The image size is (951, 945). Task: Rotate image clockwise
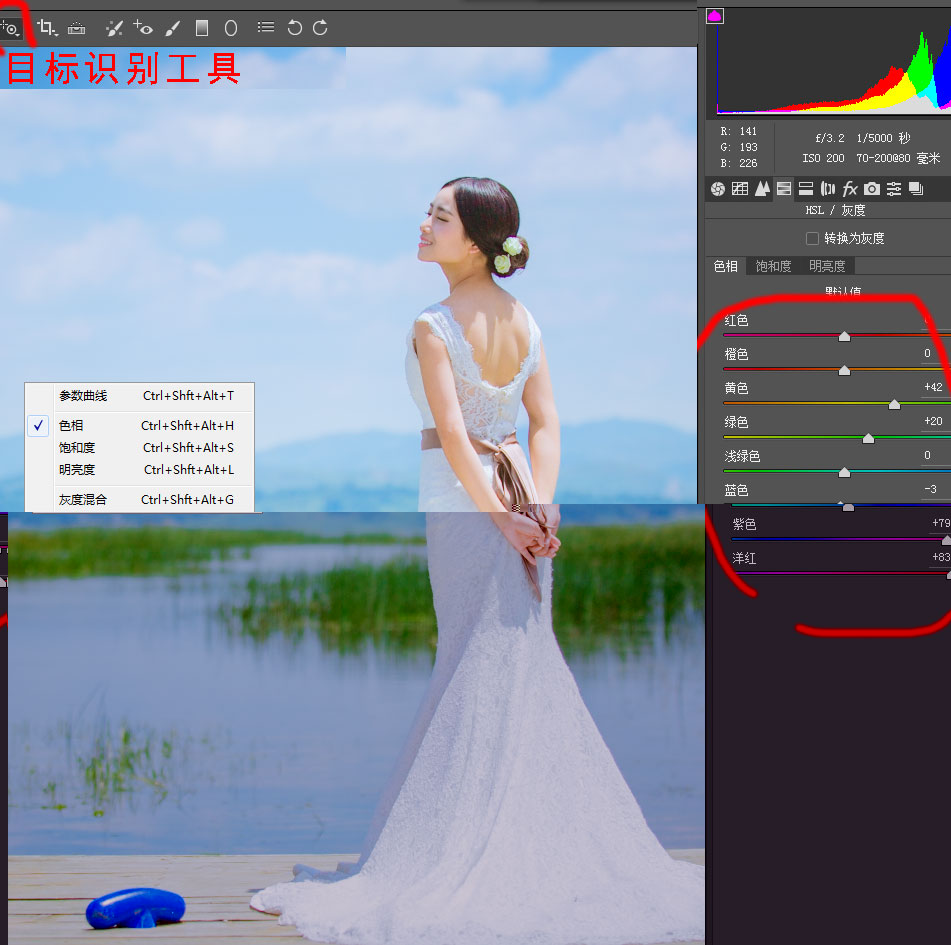pos(320,27)
